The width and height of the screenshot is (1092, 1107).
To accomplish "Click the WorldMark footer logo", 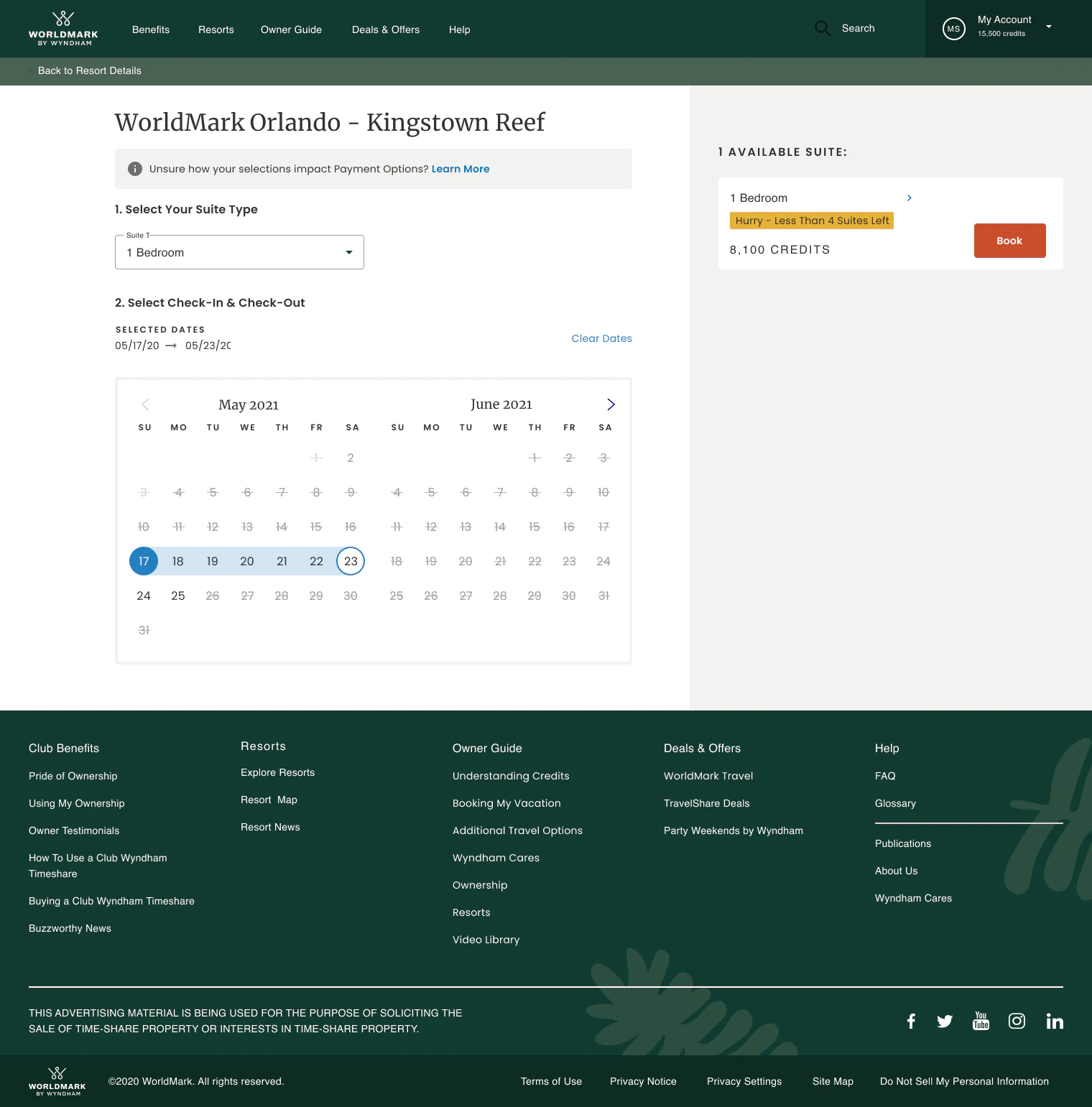I will point(57,1081).
